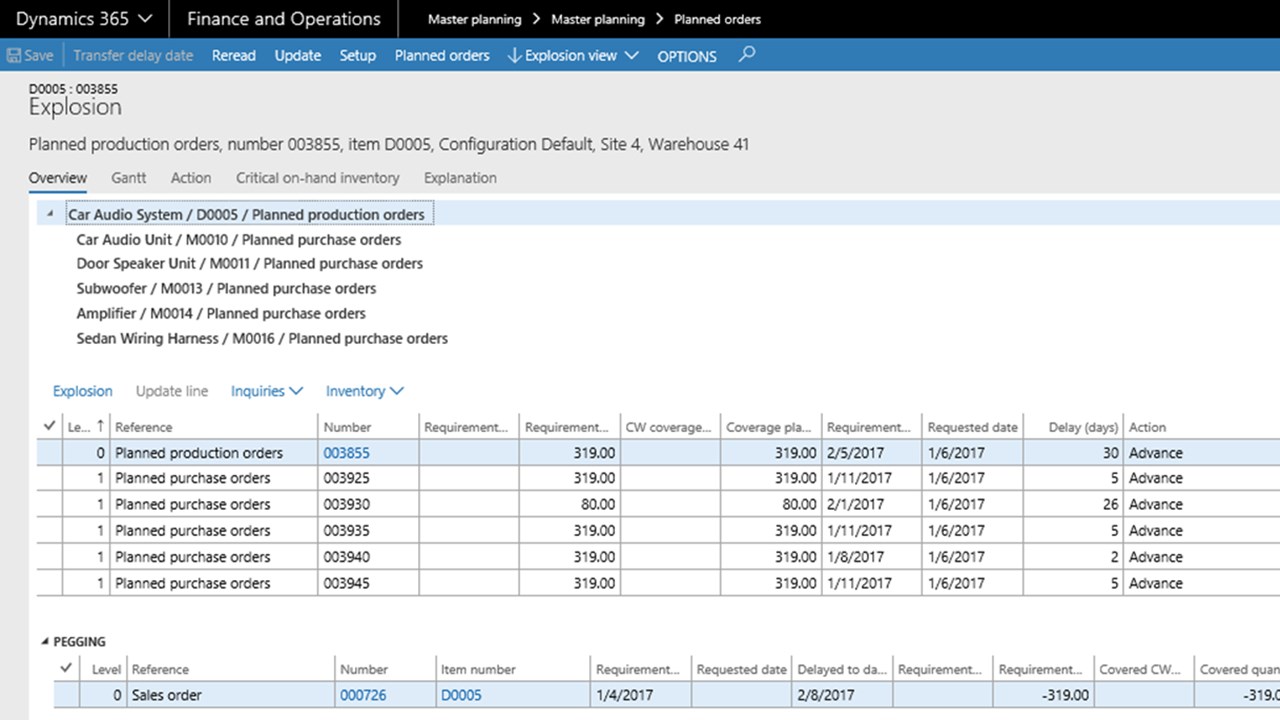Open the OPTIONS menu
The image size is (1280, 720).
687,56
